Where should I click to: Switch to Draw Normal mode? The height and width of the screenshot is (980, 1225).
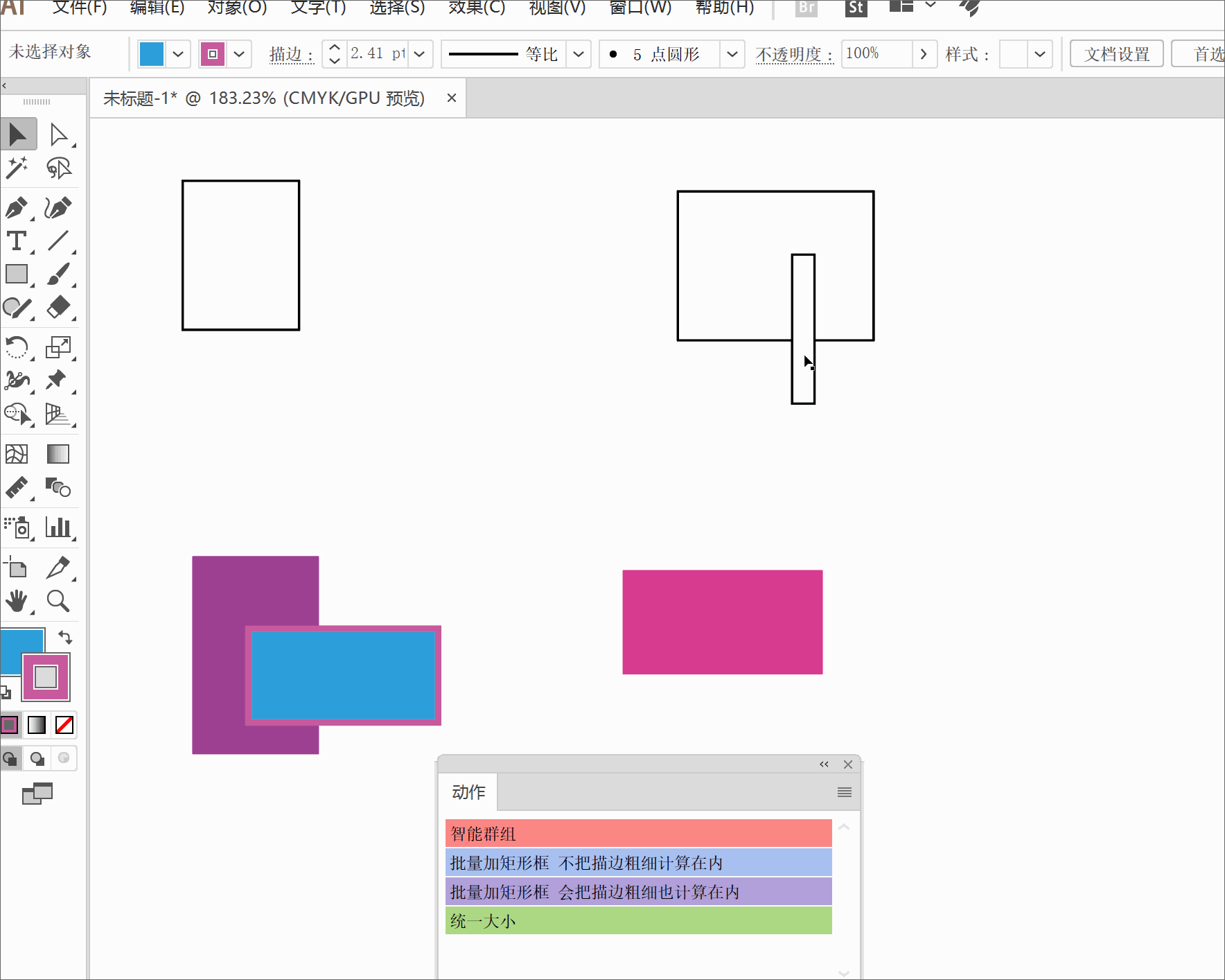point(10,758)
